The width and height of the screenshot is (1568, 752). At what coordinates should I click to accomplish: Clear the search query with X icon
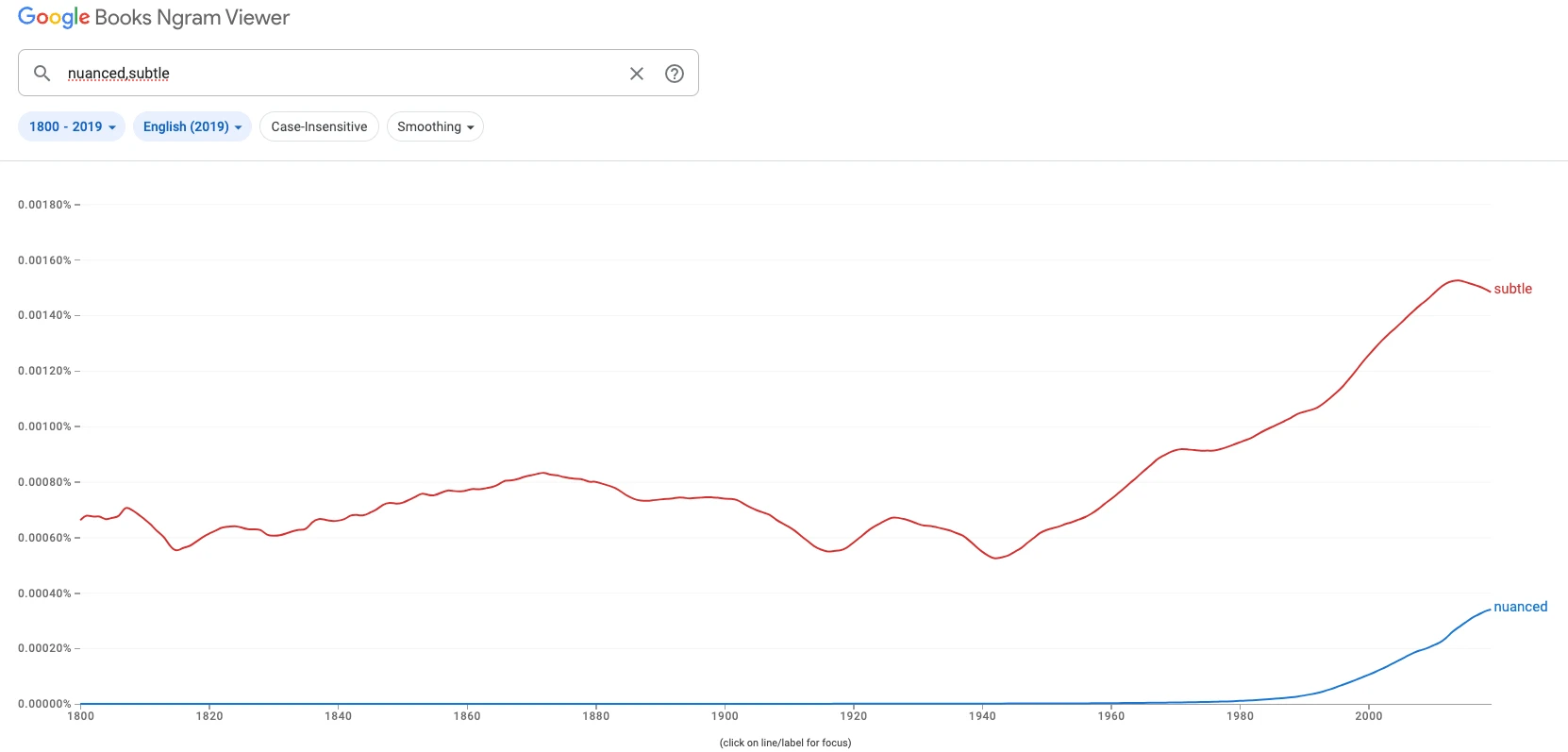[x=637, y=74]
